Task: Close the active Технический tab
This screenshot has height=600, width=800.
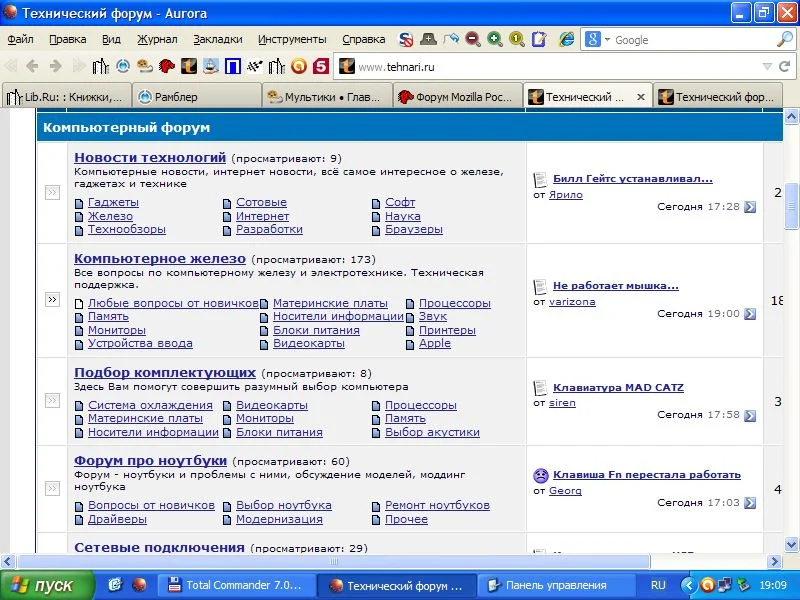Action: coord(641,97)
